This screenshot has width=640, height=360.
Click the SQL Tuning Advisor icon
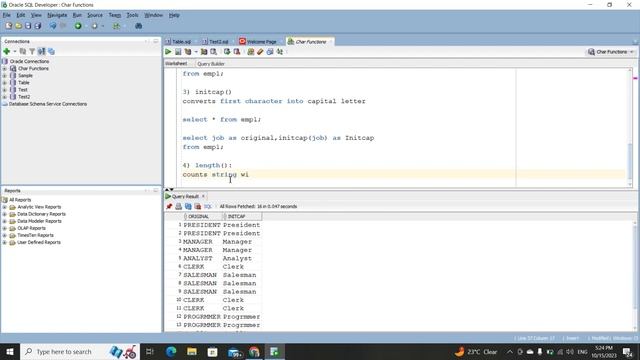[x=213, y=52]
